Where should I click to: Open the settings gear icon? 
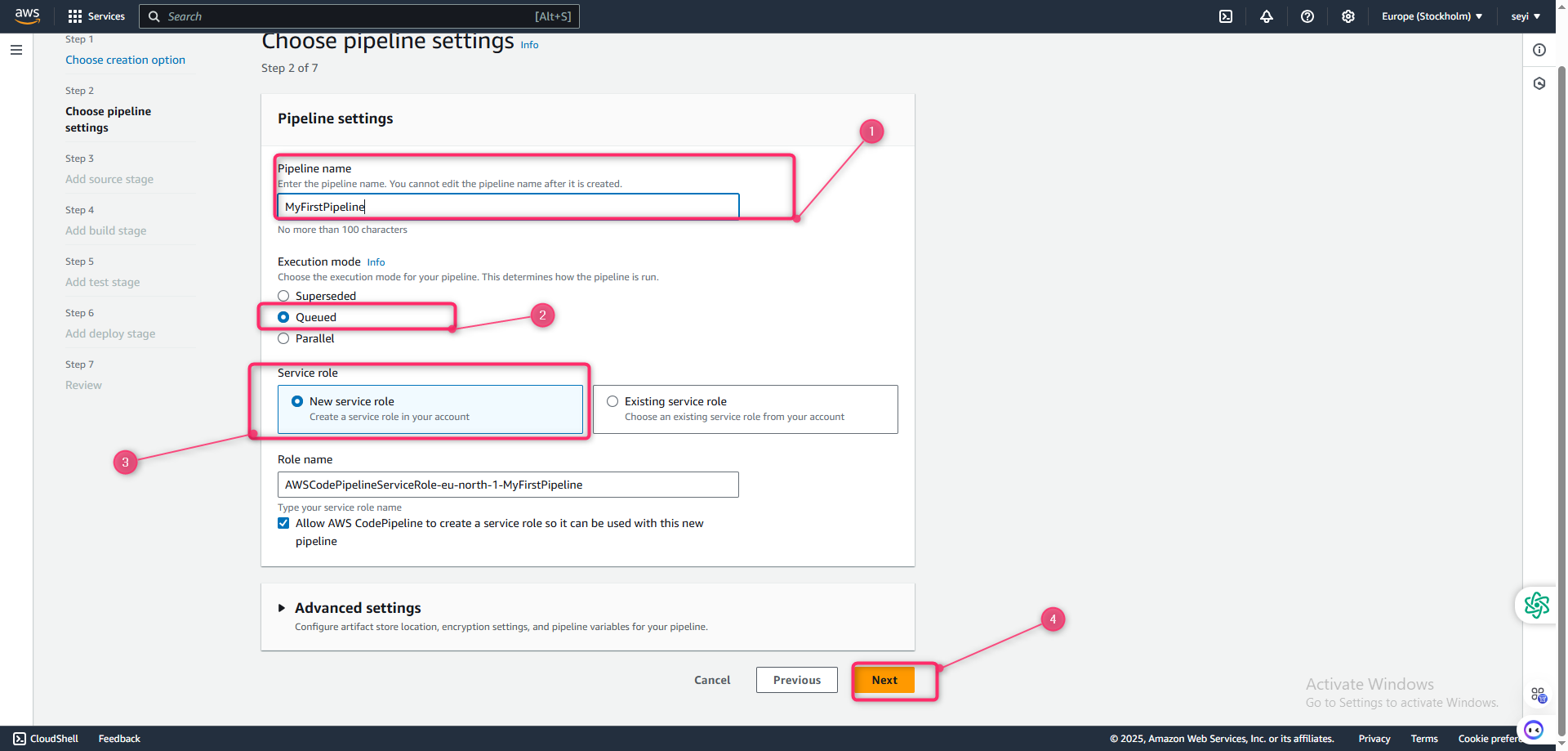(x=1348, y=16)
